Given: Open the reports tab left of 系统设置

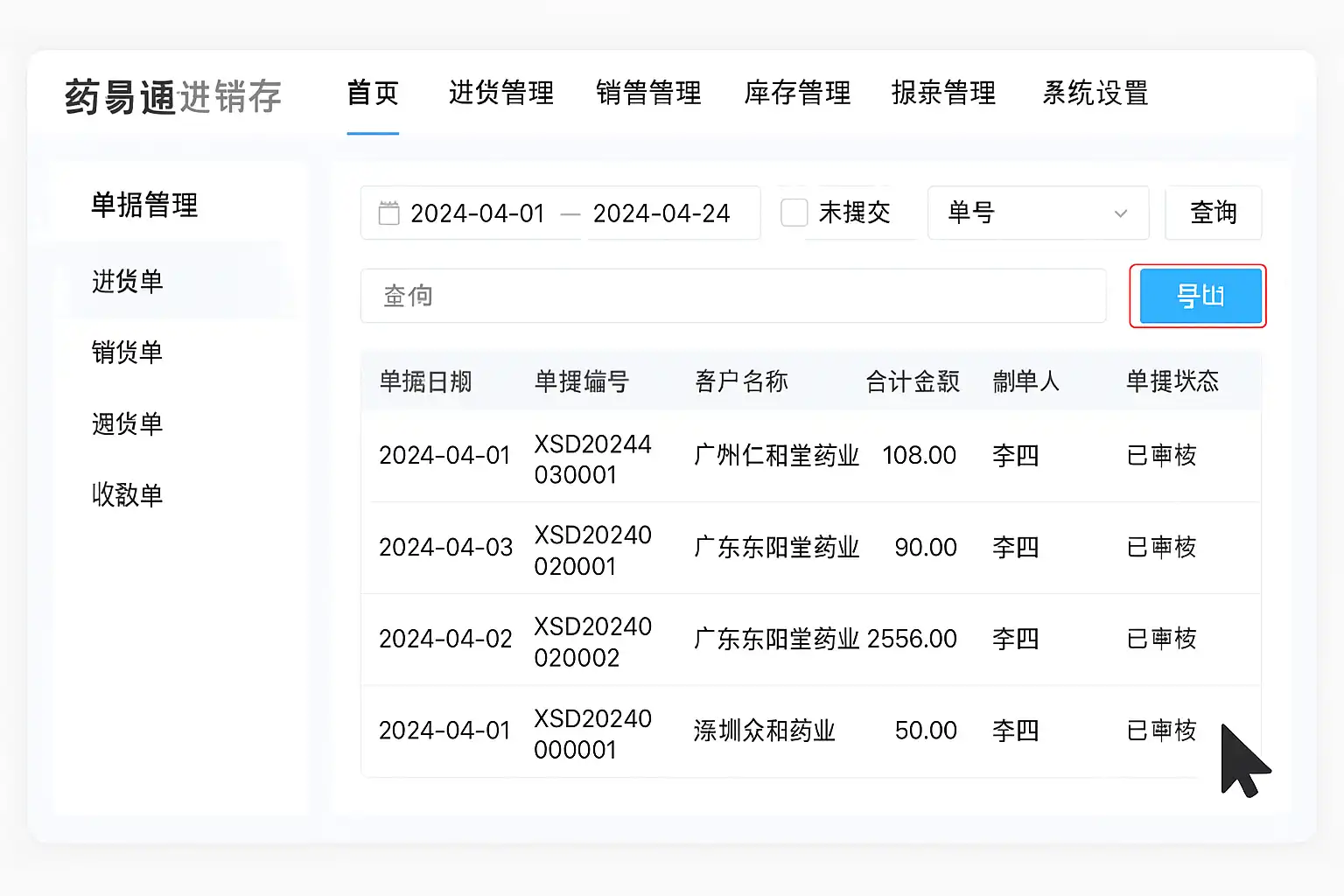Looking at the screenshot, I should click(x=943, y=93).
